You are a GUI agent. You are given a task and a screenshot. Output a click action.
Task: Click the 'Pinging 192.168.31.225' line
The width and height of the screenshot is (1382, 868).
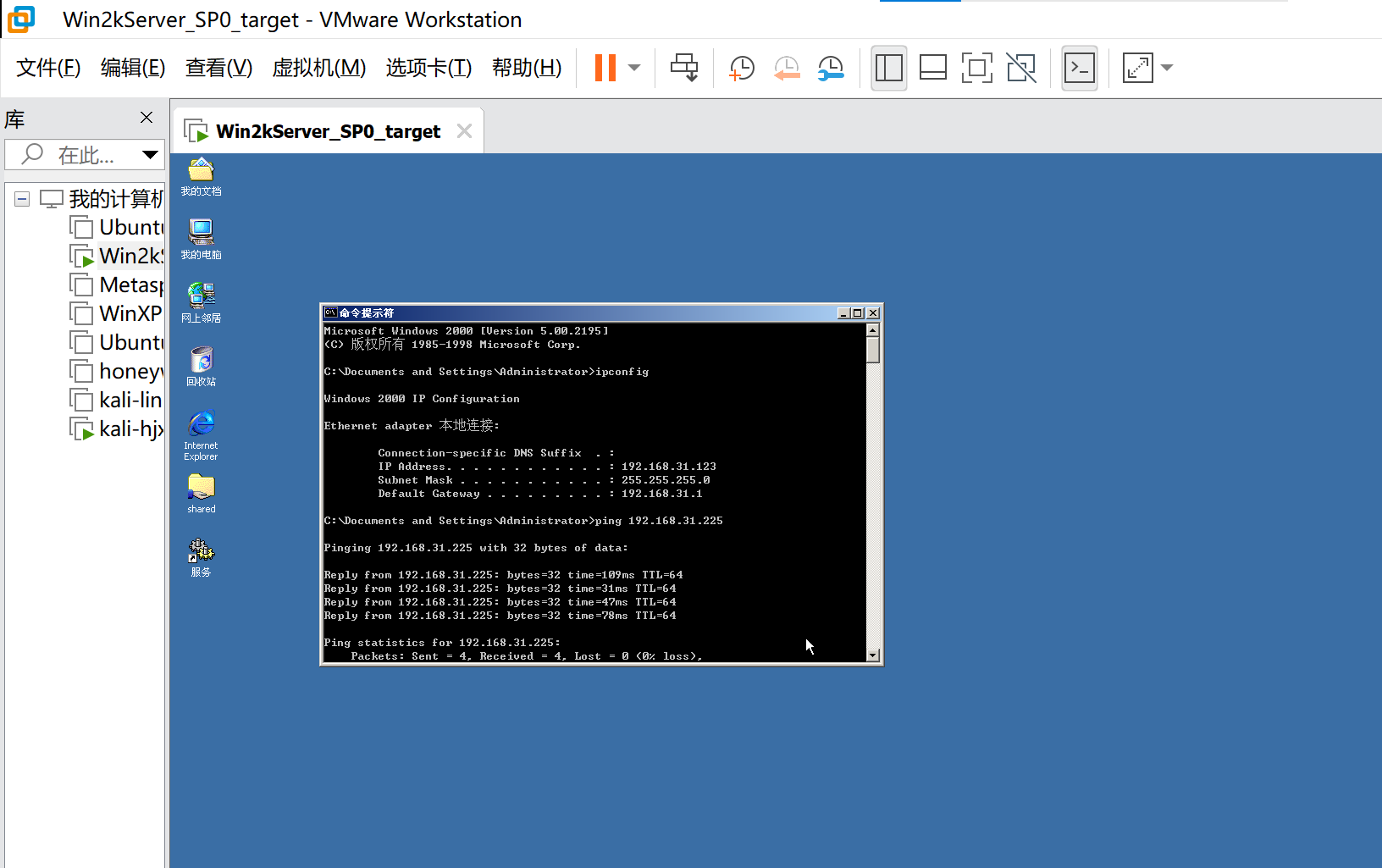(476, 548)
